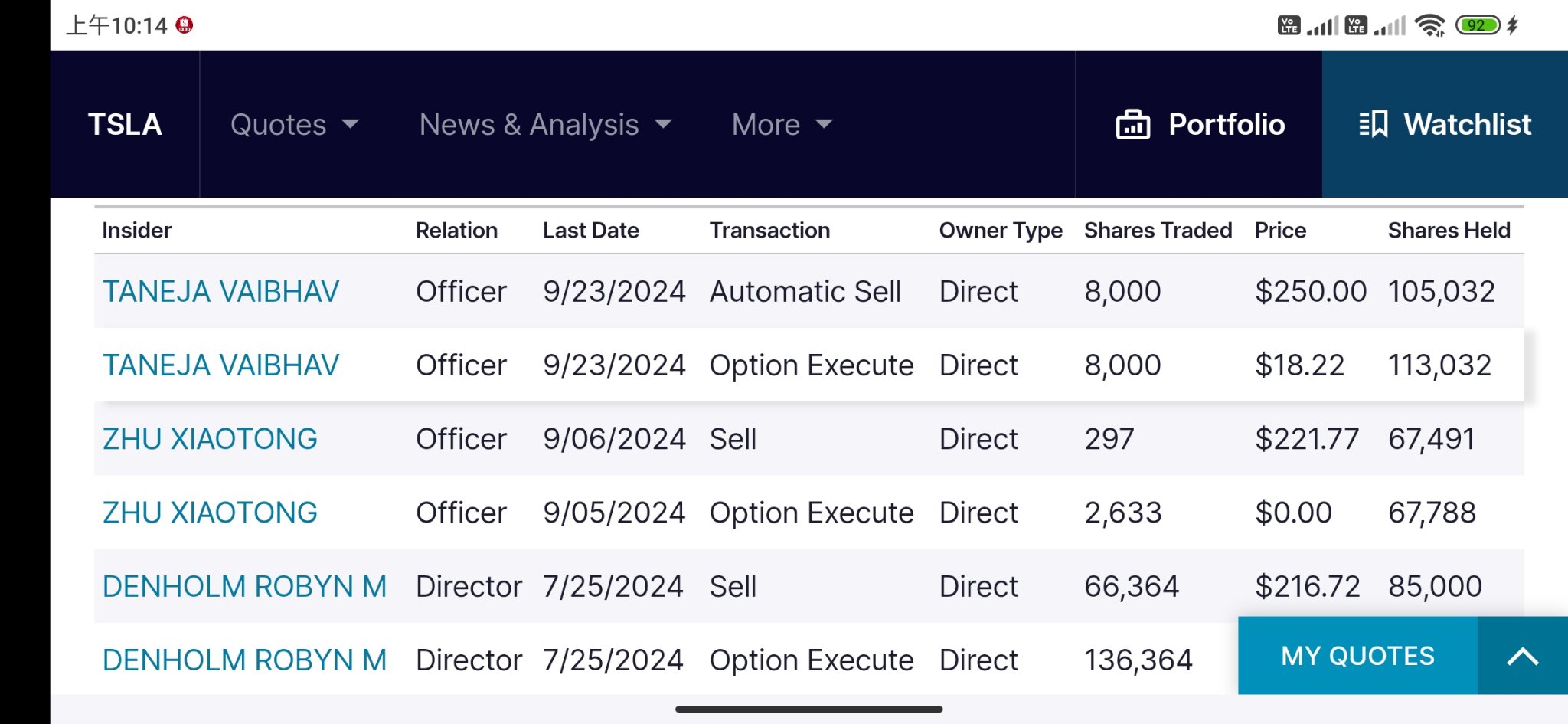The height and width of the screenshot is (724, 1568).
Task: Select the 9/05/2024 date cell
Action: click(614, 513)
